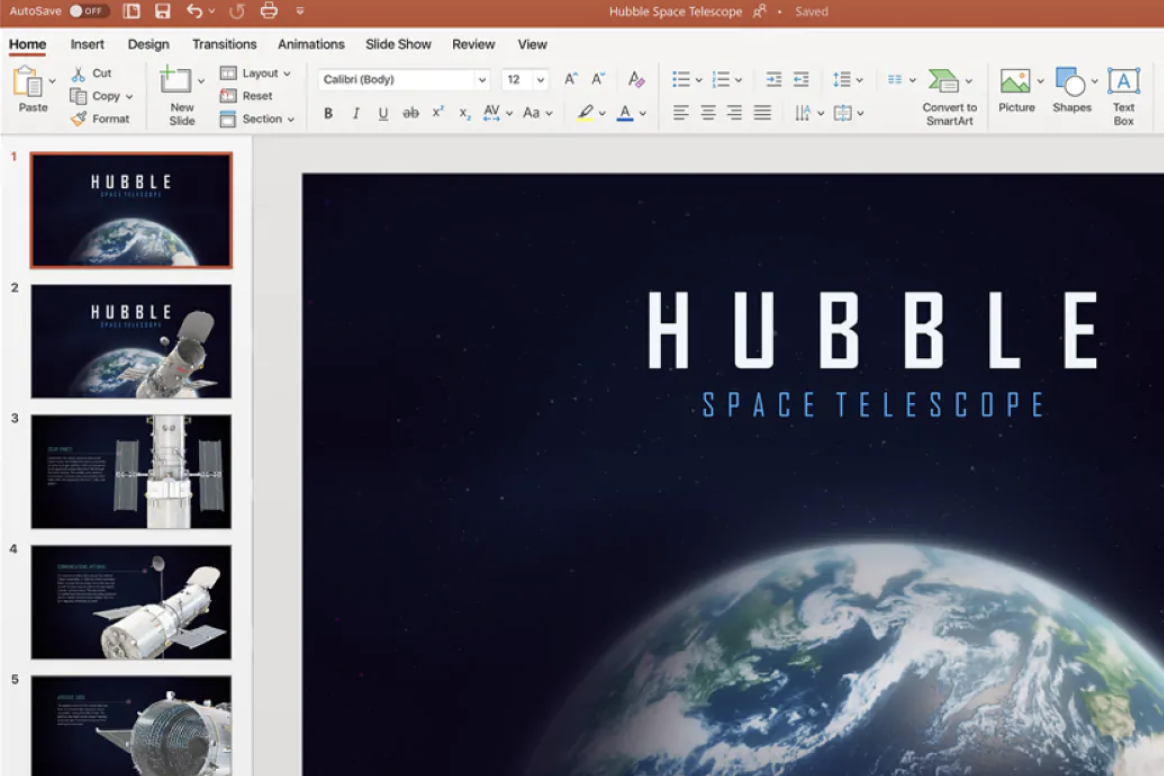Expand the New Slide dropdown arrow
The height and width of the screenshot is (776, 1164).
200,81
